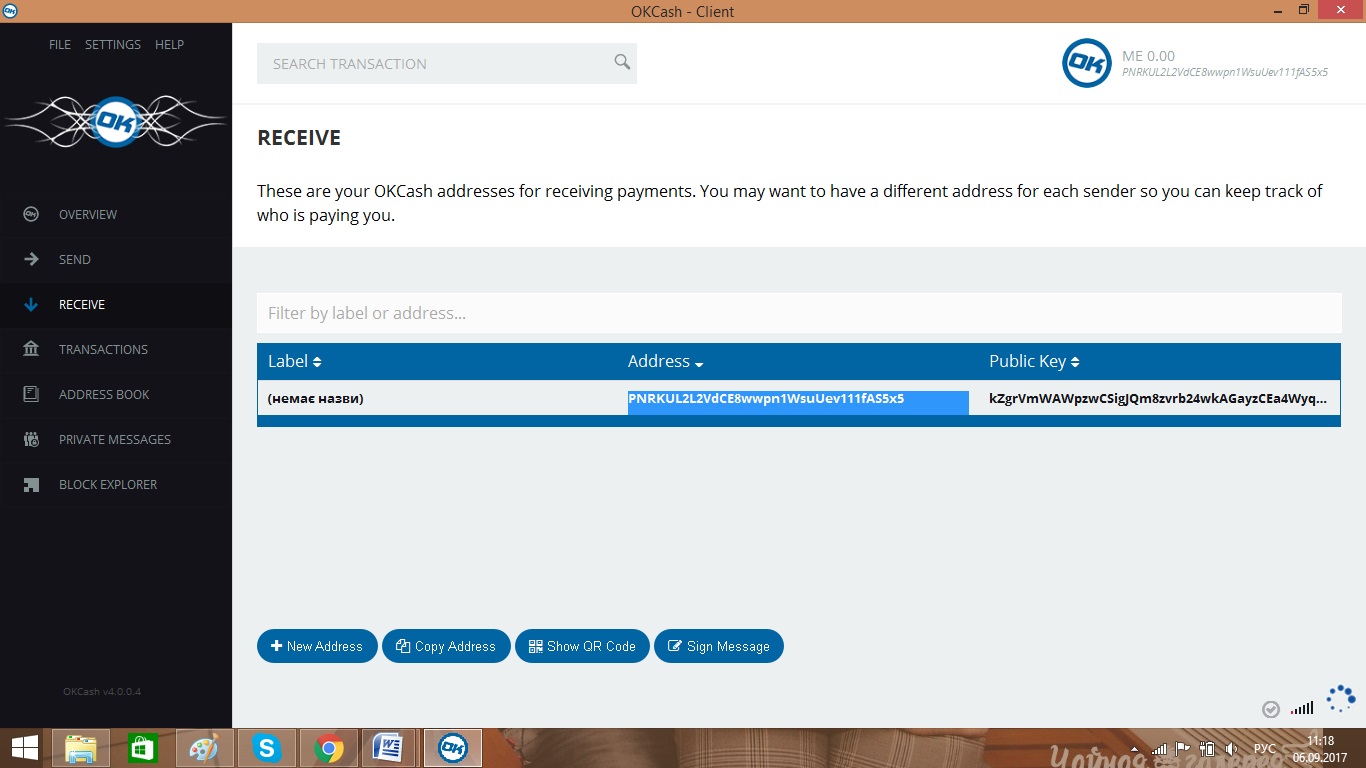
Task: Open the FILE menu
Action: coord(60,45)
